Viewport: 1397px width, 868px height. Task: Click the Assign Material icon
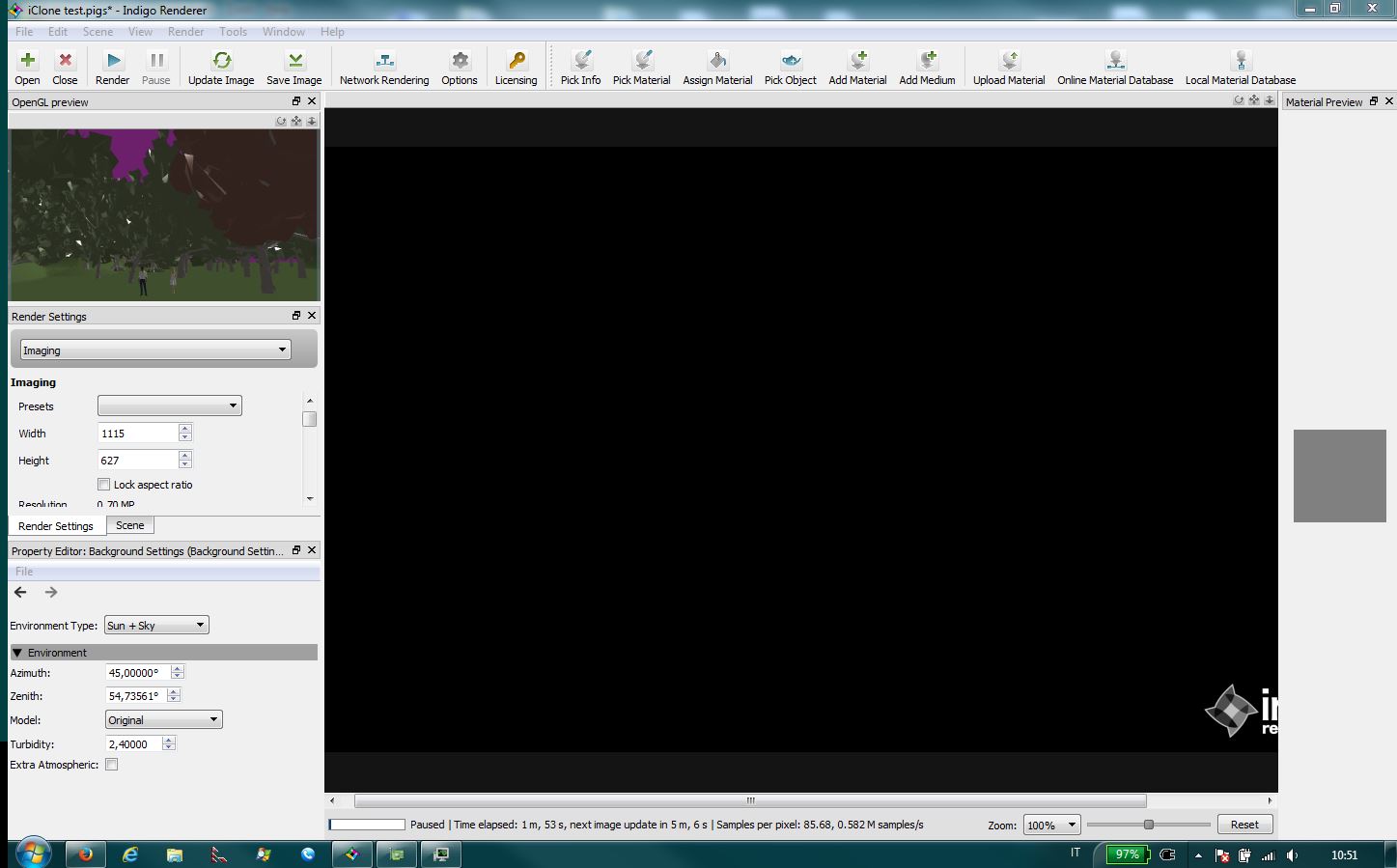[717, 62]
